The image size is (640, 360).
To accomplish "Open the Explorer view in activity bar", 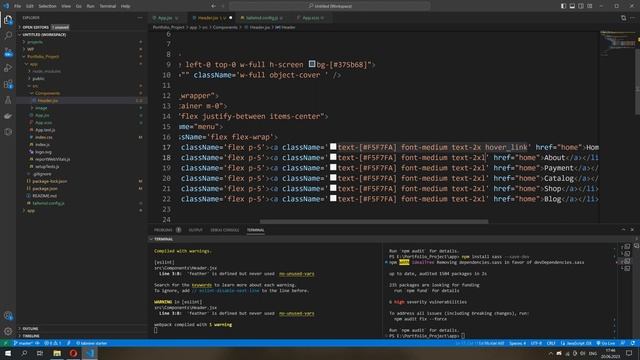I will tap(8, 20).
